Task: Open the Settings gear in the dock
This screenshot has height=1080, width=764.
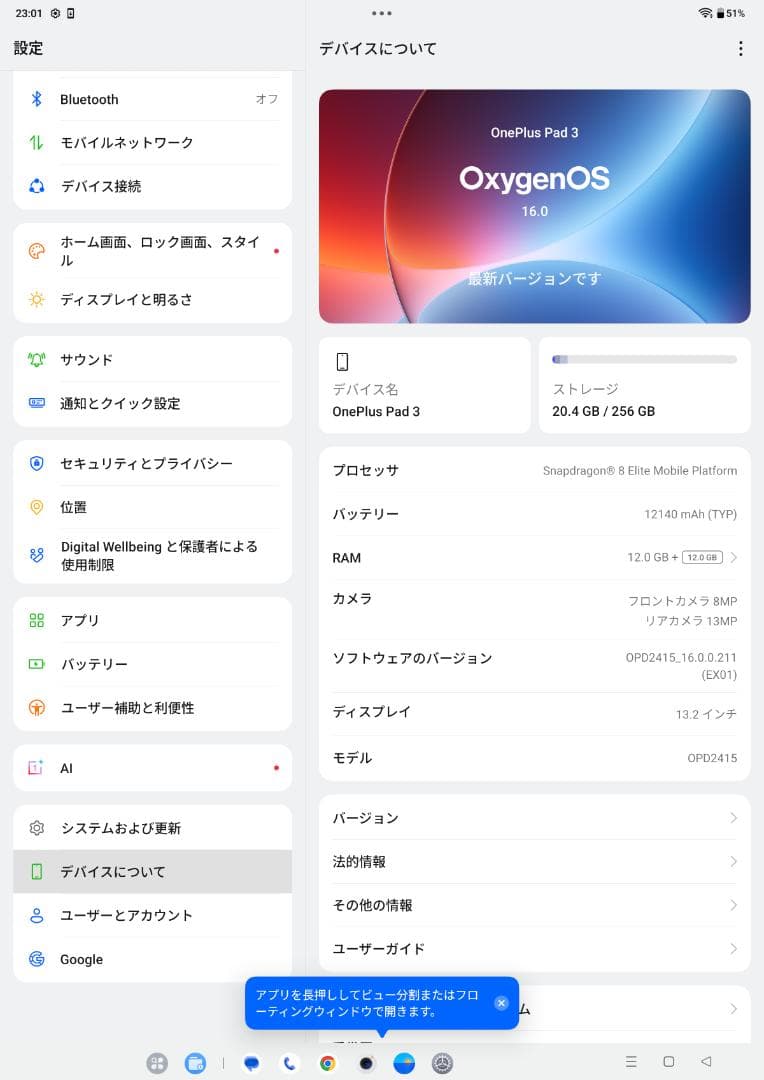Action: pos(442,1063)
